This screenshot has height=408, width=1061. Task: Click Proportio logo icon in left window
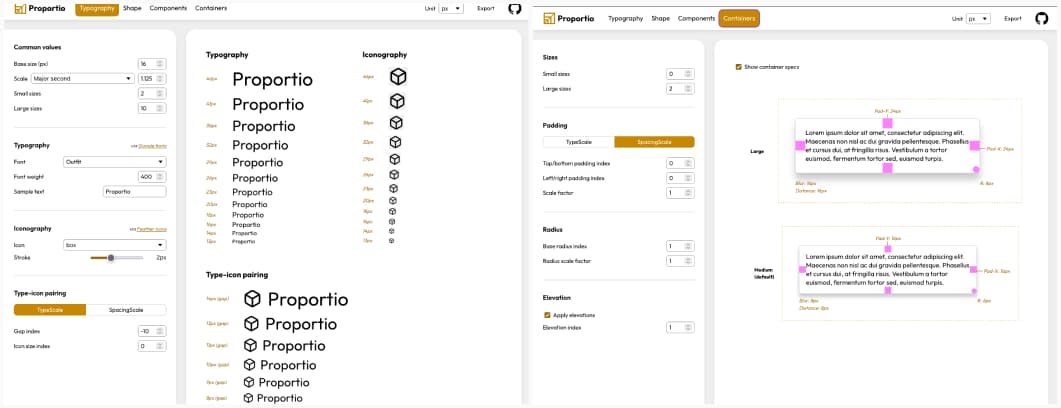click(x=20, y=8)
